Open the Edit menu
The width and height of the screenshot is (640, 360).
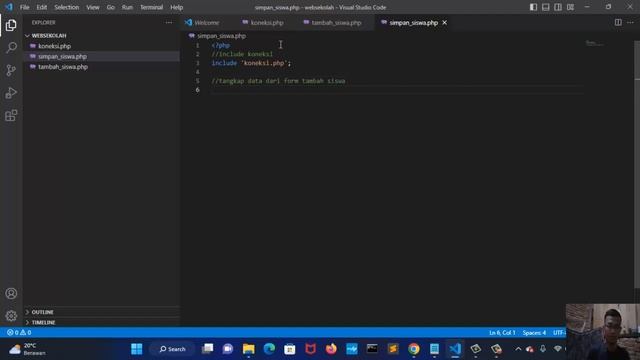point(42,7)
